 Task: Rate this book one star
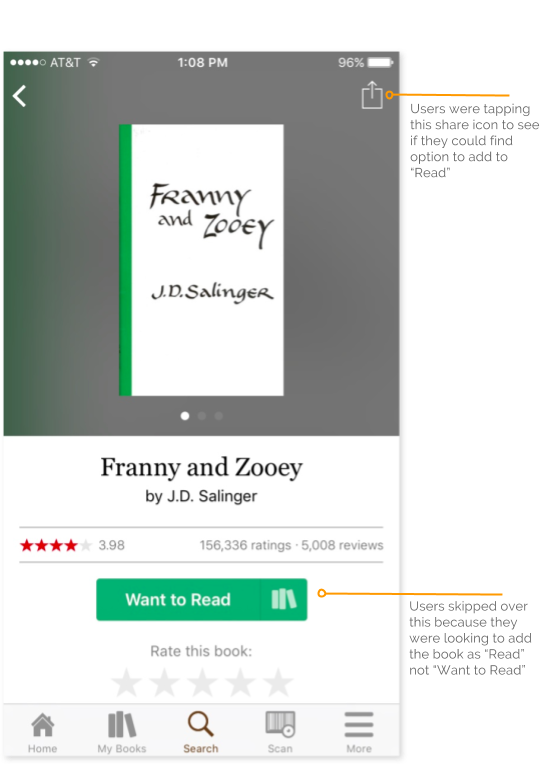[x=127, y=683]
